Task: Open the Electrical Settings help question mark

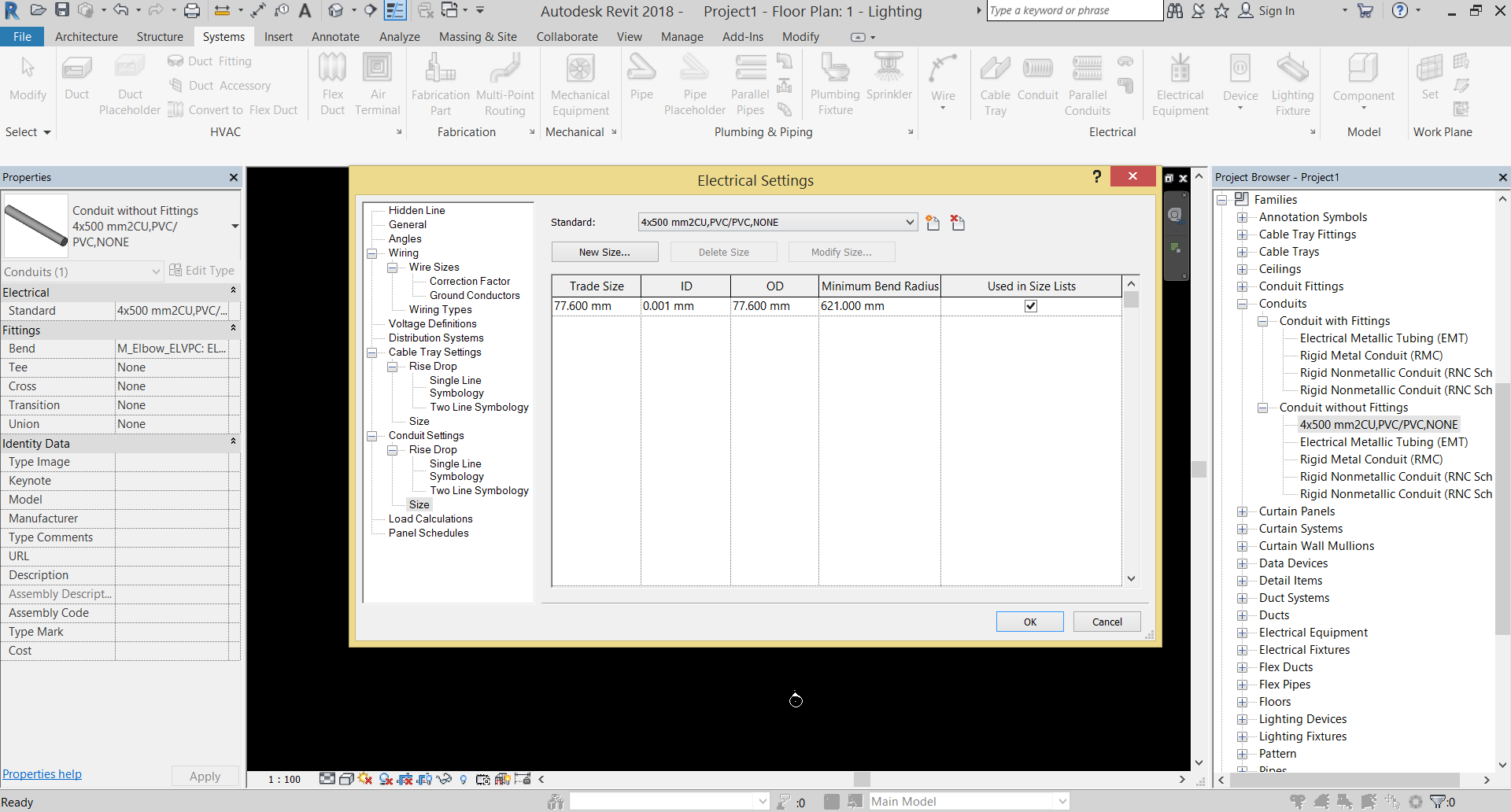Action: (x=1097, y=176)
